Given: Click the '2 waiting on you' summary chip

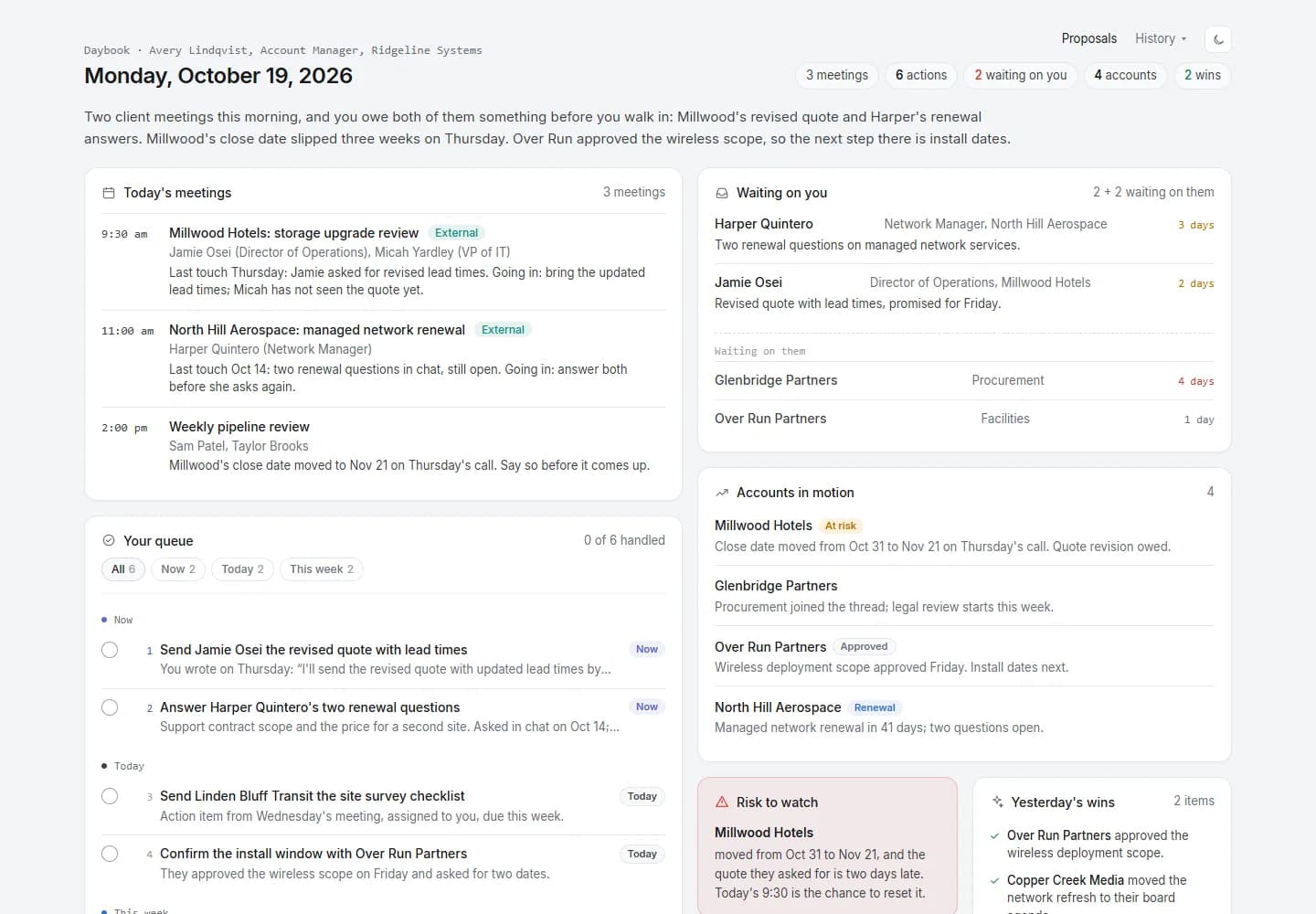Looking at the screenshot, I should [x=1021, y=75].
